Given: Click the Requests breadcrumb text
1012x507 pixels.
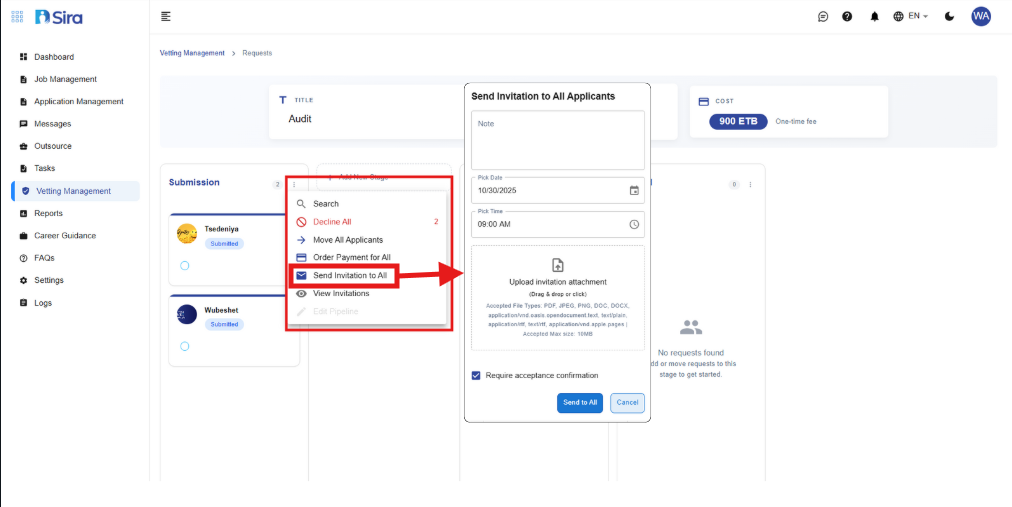Looking at the screenshot, I should click(x=258, y=53).
